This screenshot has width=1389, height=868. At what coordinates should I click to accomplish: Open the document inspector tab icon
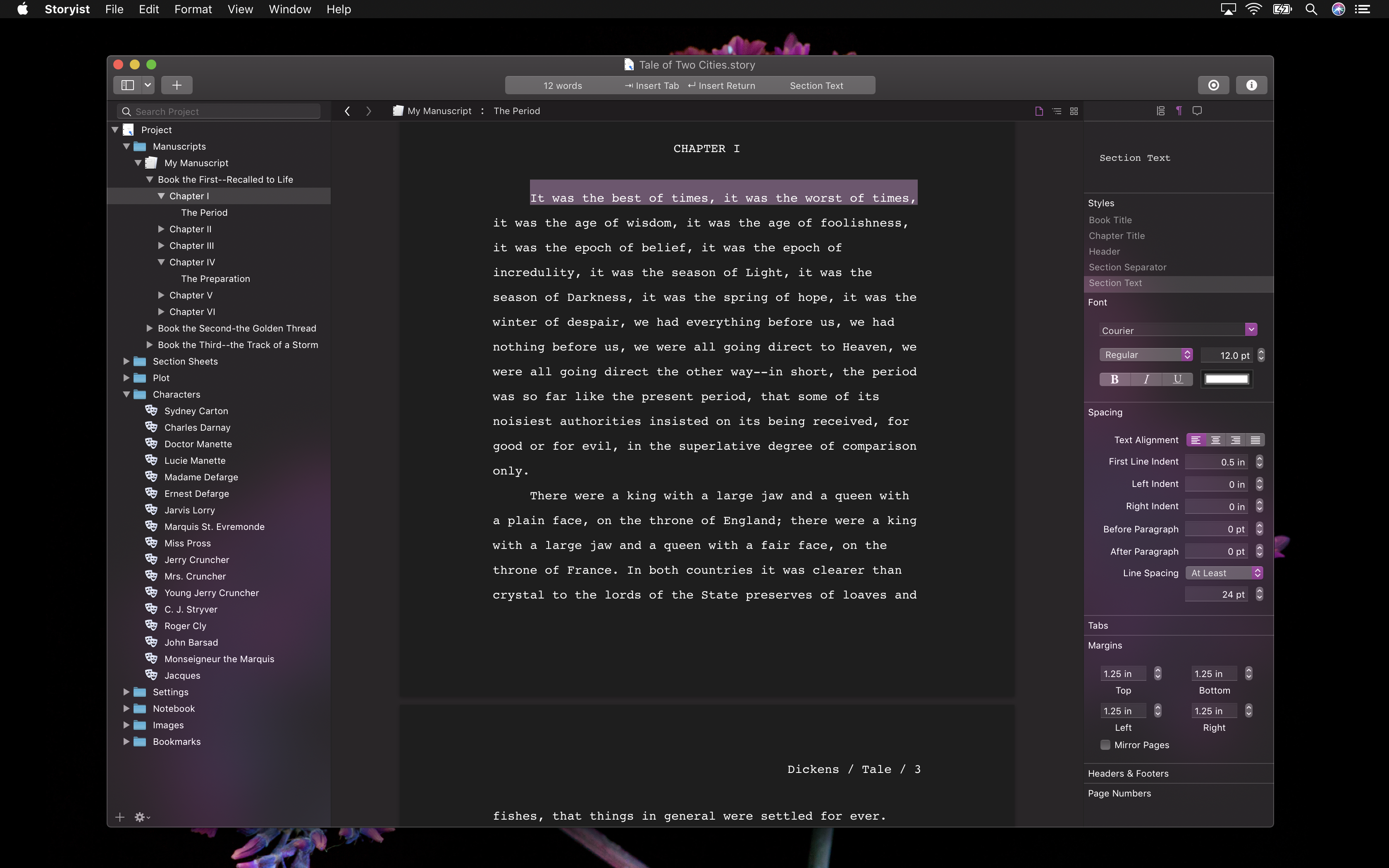coord(1160,111)
